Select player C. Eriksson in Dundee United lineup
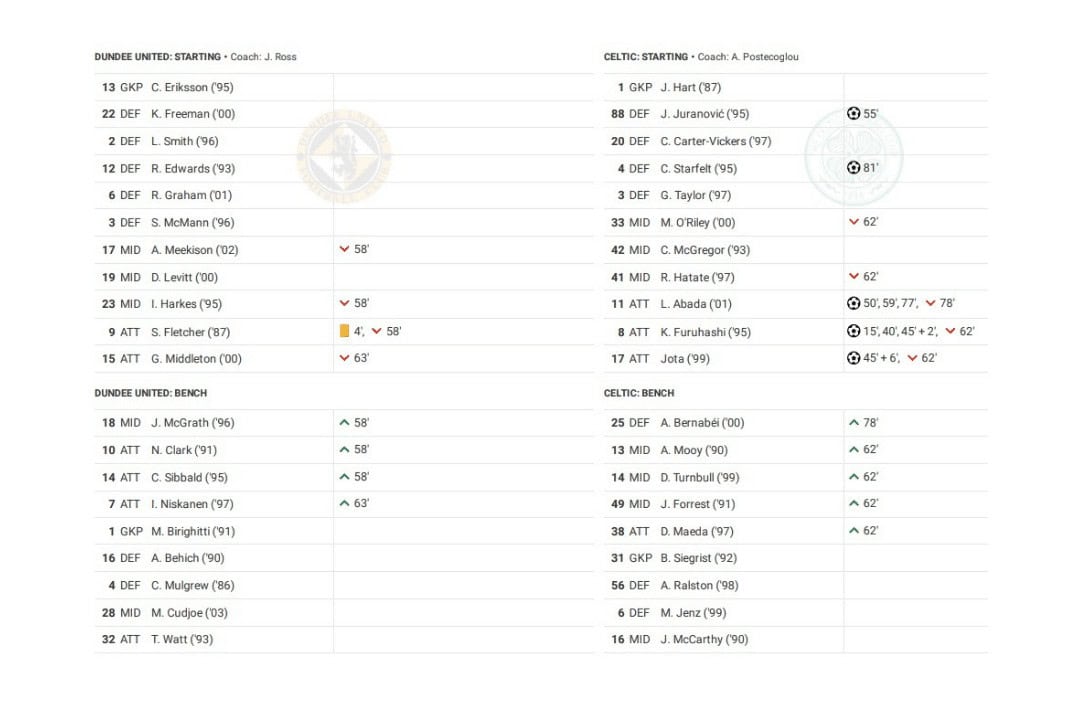The height and width of the screenshot is (712, 1068). [x=192, y=87]
